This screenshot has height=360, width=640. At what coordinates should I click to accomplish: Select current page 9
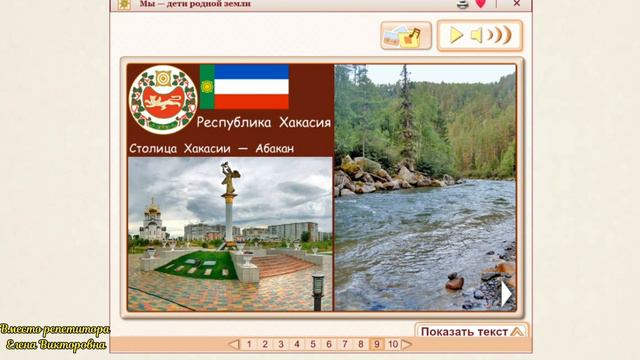(x=376, y=344)
